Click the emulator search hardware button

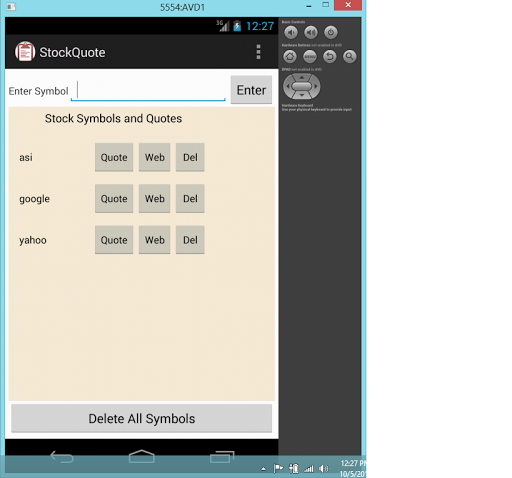click(350, 56)
